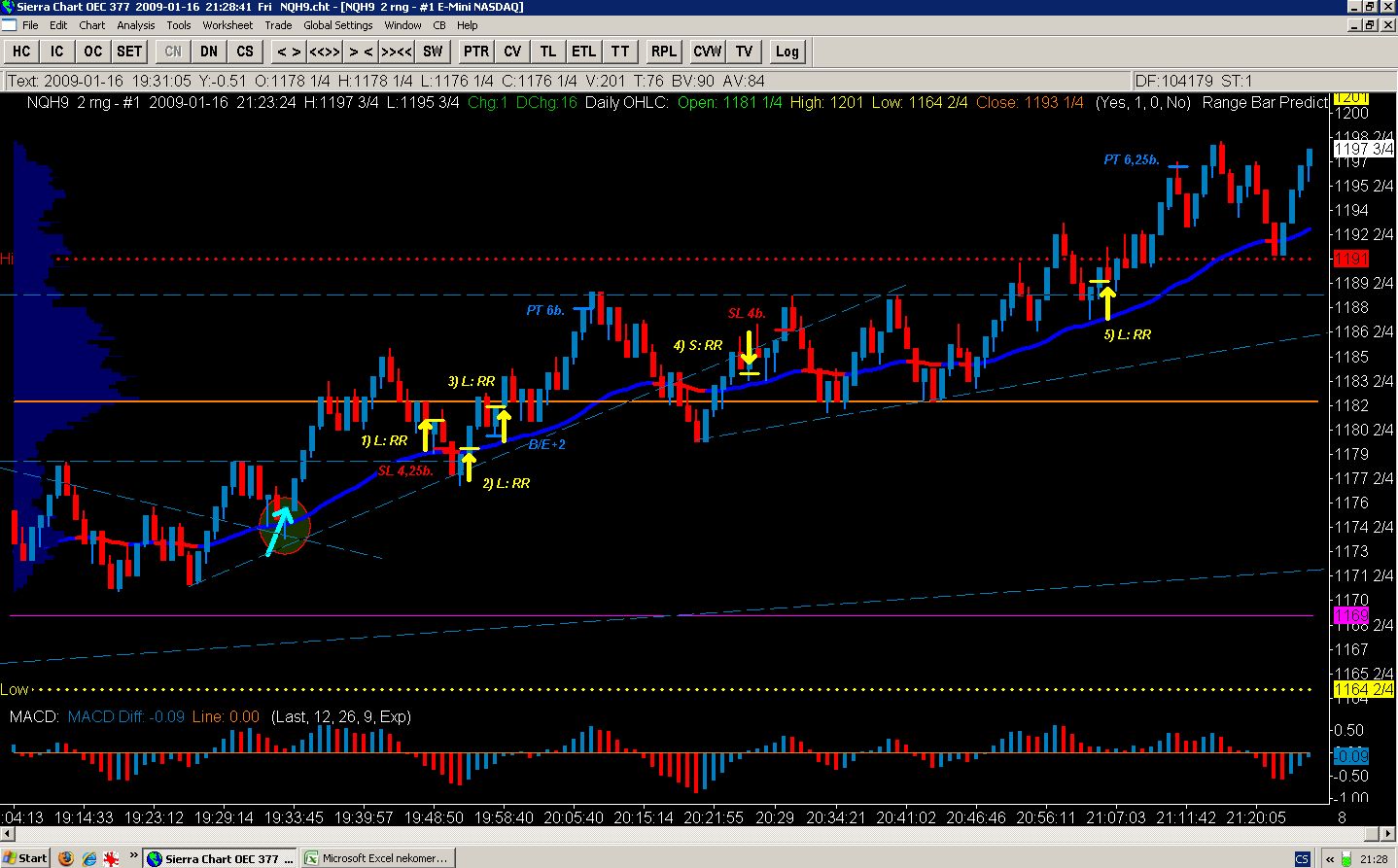Click the RPL replay toolbar button
The height and width of the screenshot is (868, 1398).
664,52
